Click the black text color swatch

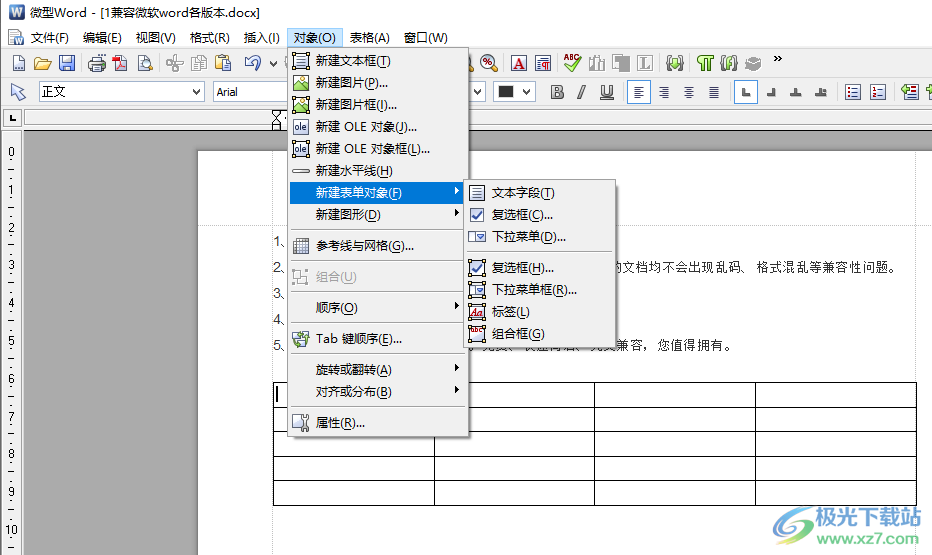tap(506, 92)
